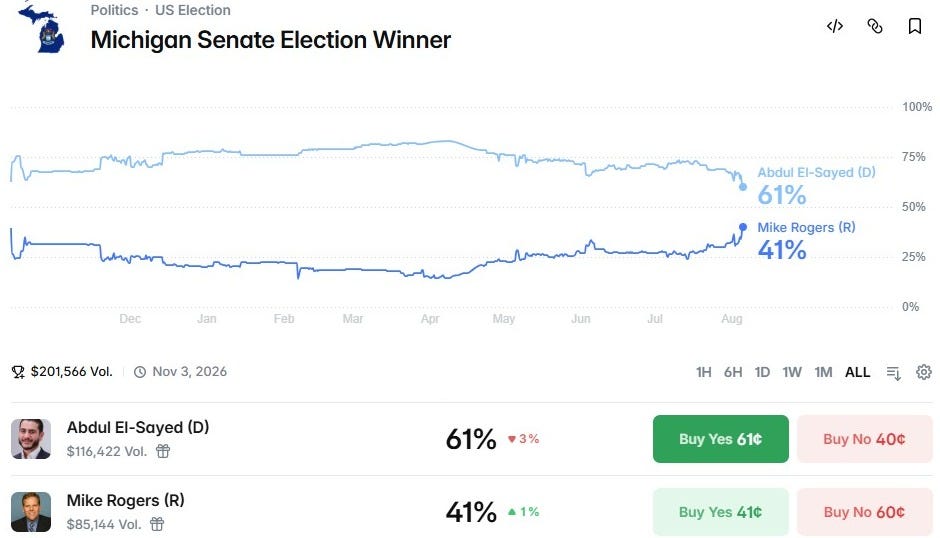Click the Michigan state logo
Image resolution: width=940 pixels, height=538 pixels.
pos(41,27)
